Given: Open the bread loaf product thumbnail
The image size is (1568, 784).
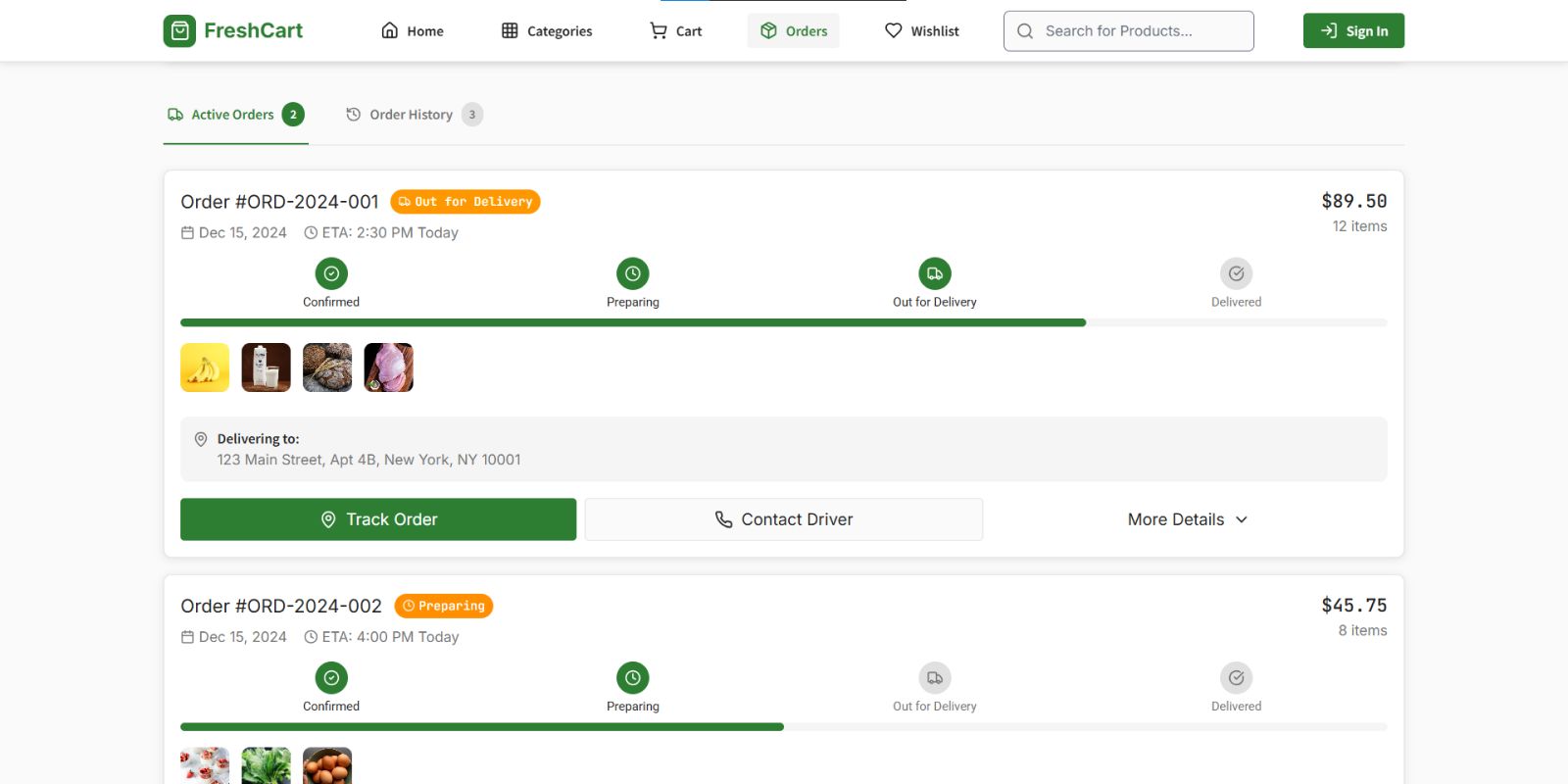Looking at the screenshot, I should (x=327, y=367).
